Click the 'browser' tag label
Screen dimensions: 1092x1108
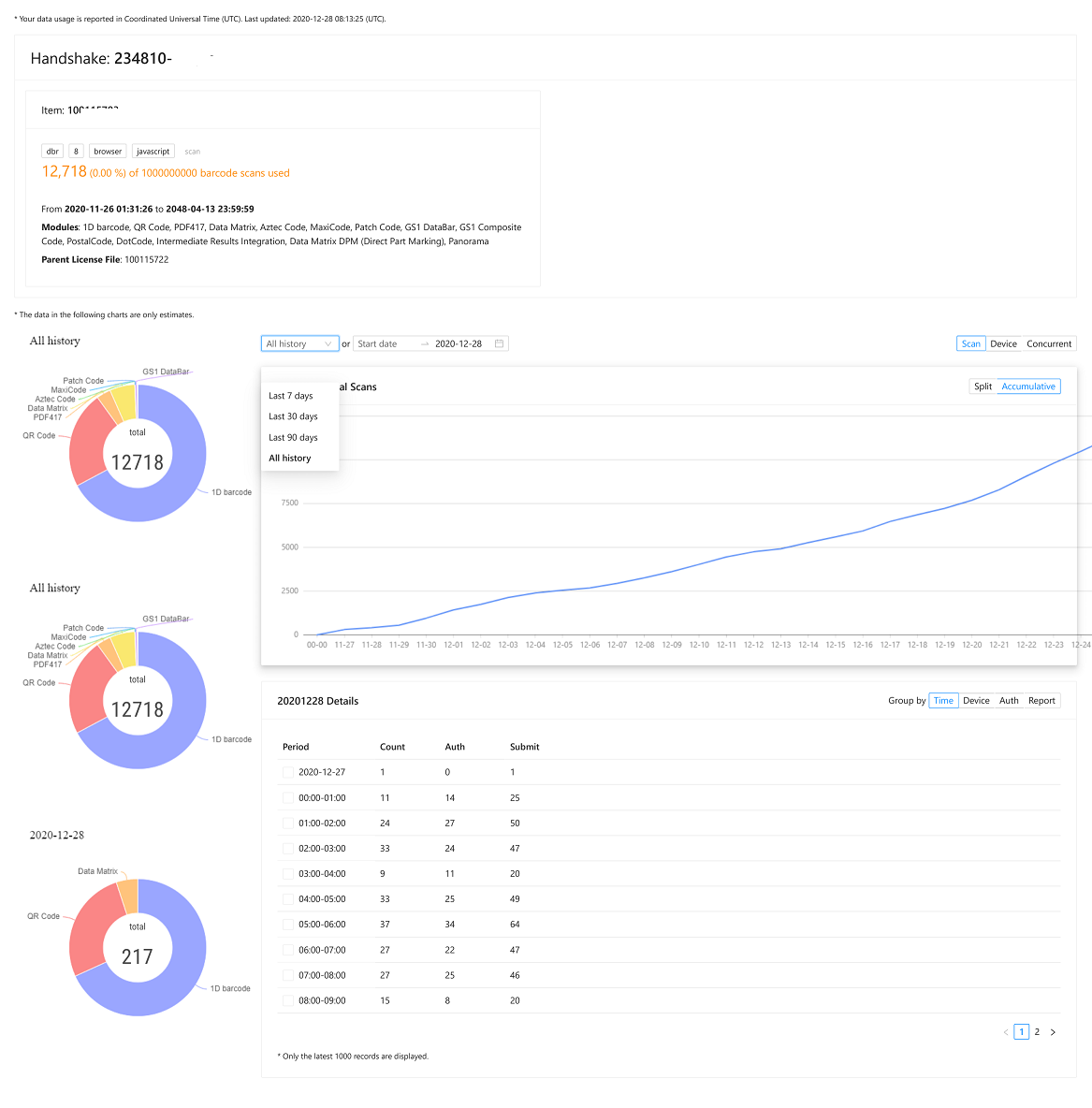tap(108, 152)
